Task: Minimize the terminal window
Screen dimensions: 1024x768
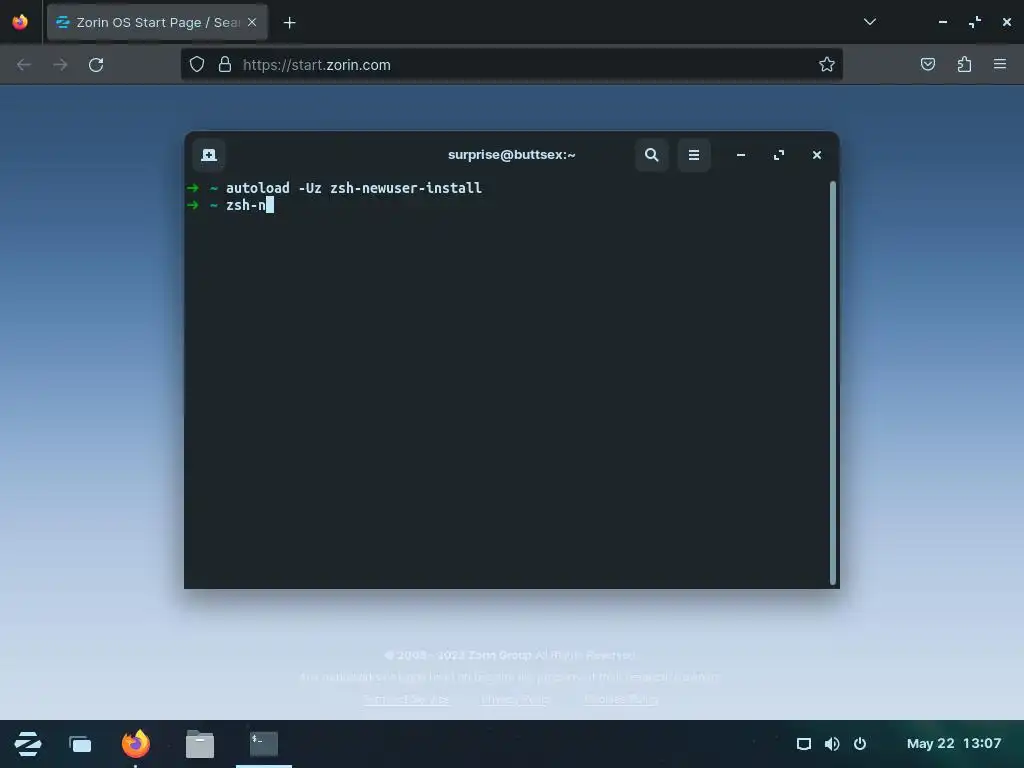Action: [741, 155]
